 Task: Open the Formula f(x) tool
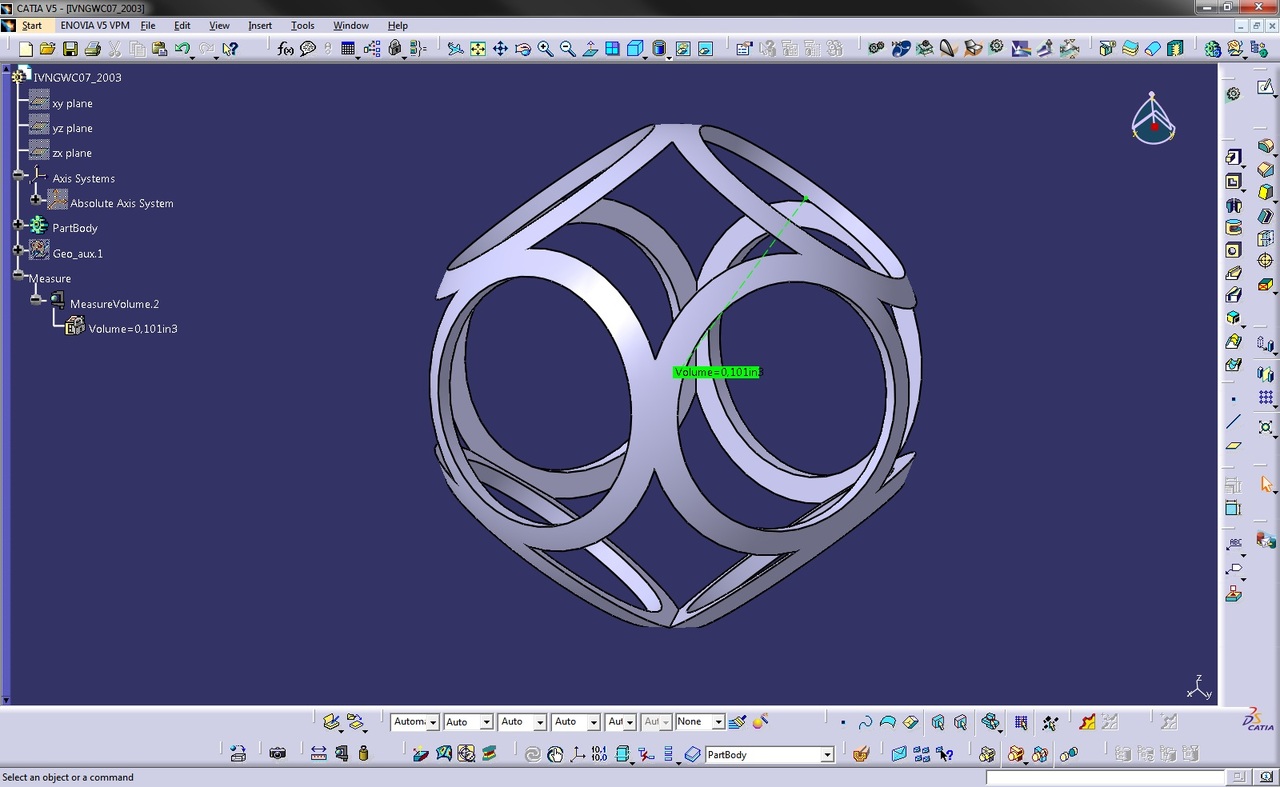[x=286, y=48]
